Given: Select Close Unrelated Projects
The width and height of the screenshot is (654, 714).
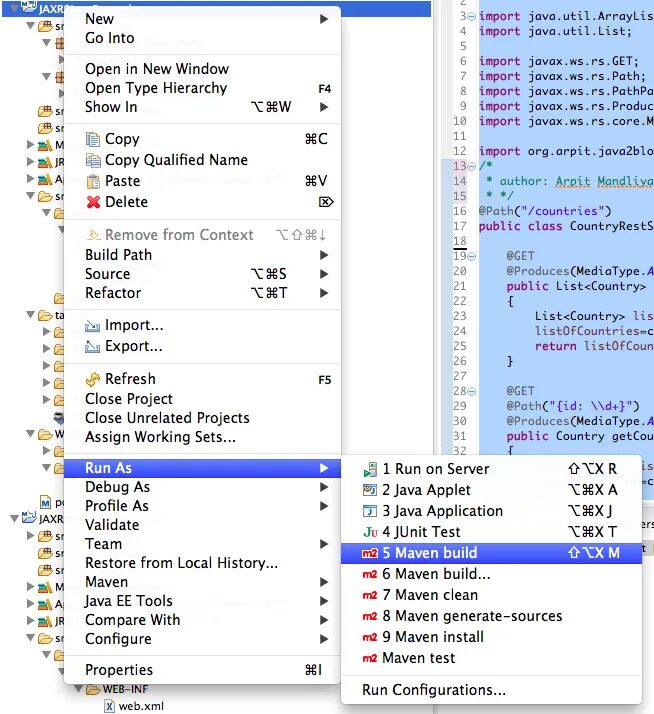Looking at the screenshot, I should [x=202, y=418].
